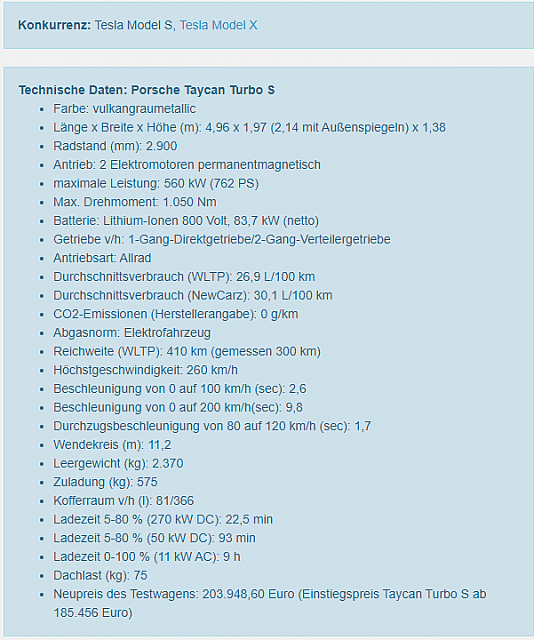Click the Höchstgeschwindigkeit 260 km/h line
This screenshot has height=640, width=534.
pos(145,370)
